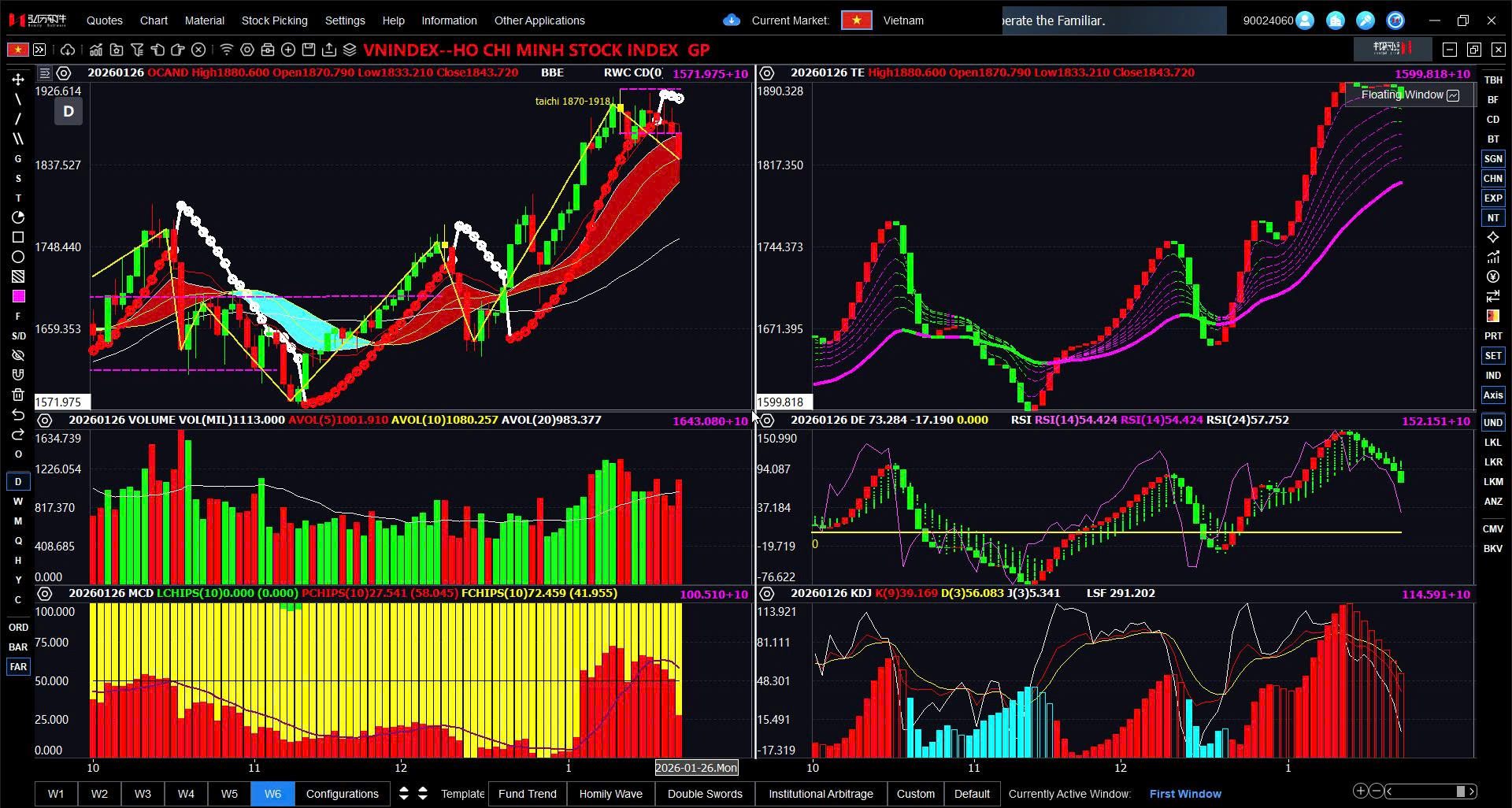Toggle the Axis button on the right sidebar
The image size is (1512, 808).
point(1492,395)
